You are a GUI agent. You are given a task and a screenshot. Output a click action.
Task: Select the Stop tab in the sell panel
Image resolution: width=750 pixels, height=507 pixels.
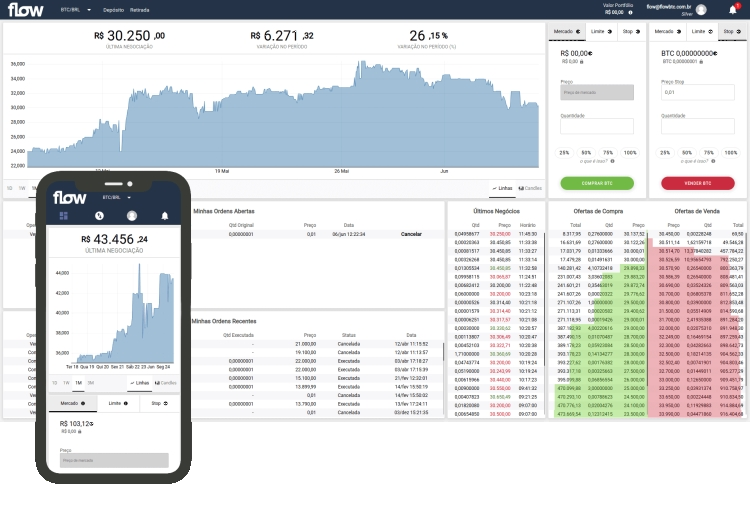click(732, 32)
